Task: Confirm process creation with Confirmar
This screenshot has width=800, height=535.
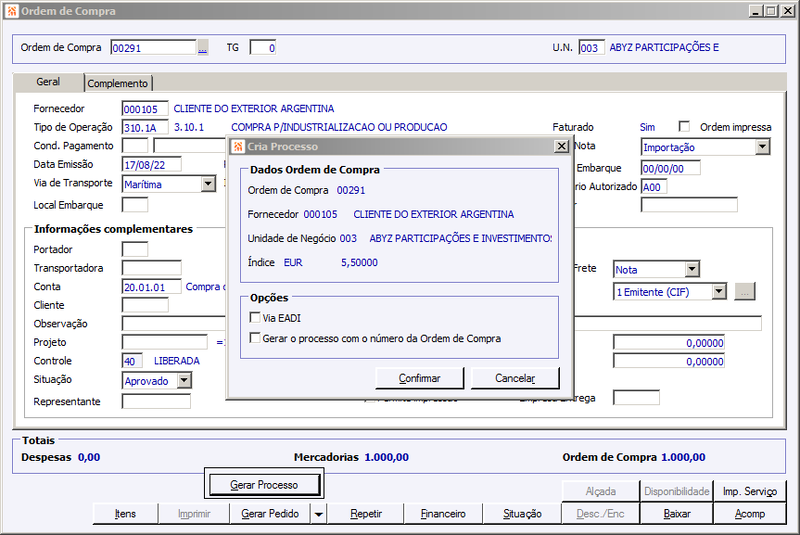Action: tap(419, 378)
